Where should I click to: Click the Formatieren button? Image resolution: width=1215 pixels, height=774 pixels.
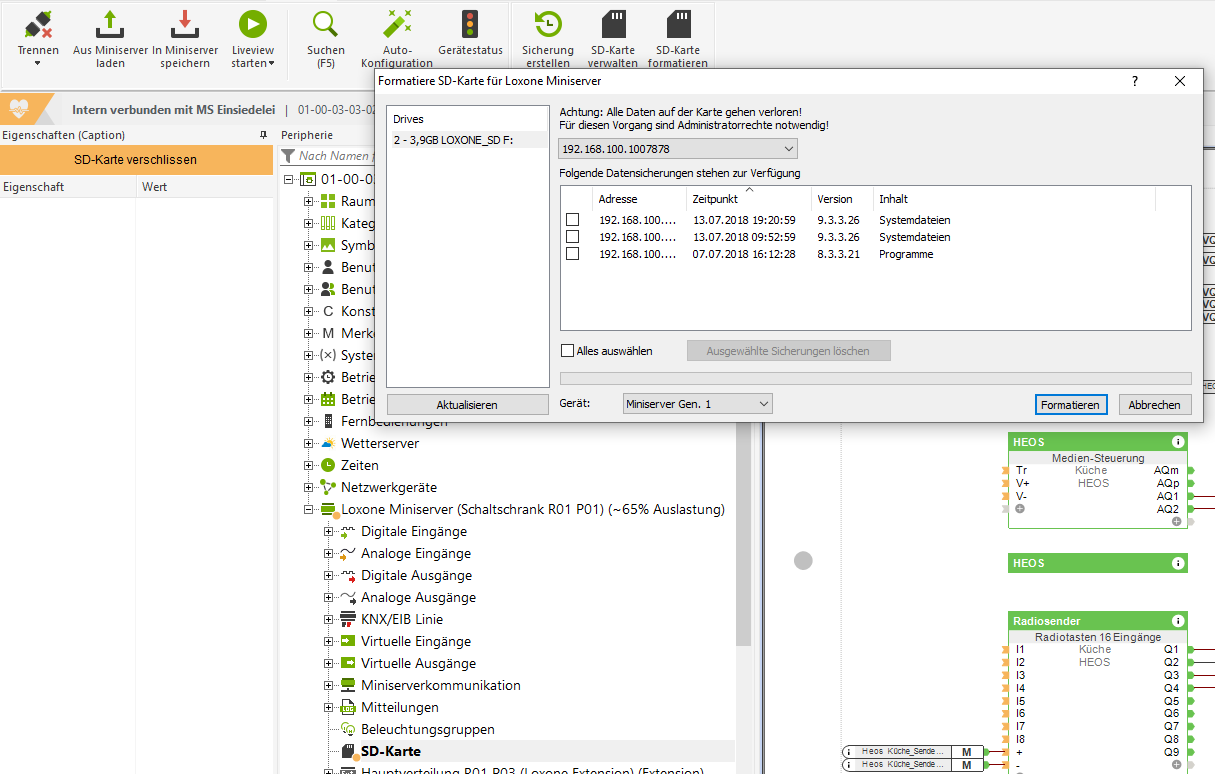coord(1070,405)
